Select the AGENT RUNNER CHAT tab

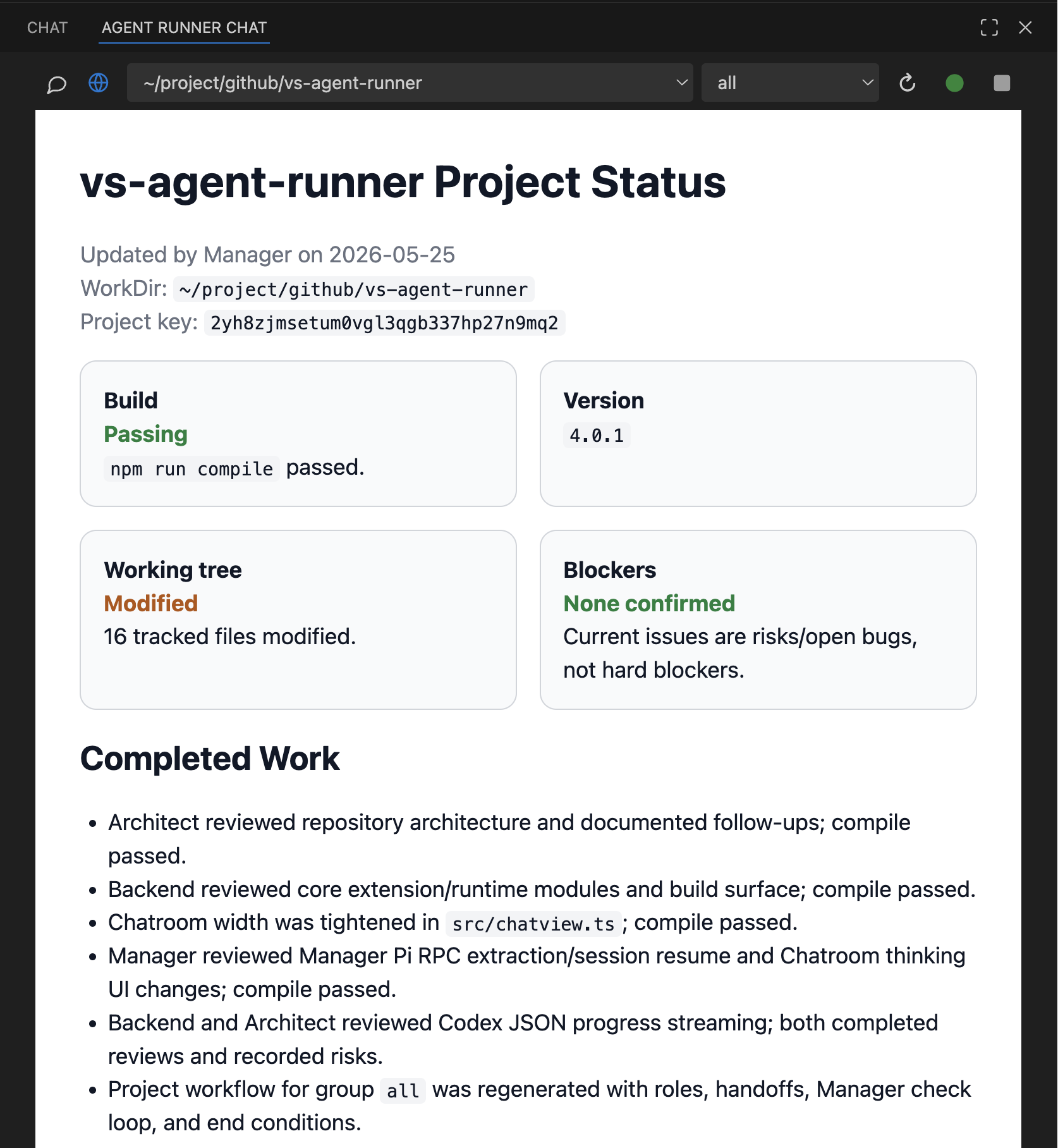[x=184, y=28]
